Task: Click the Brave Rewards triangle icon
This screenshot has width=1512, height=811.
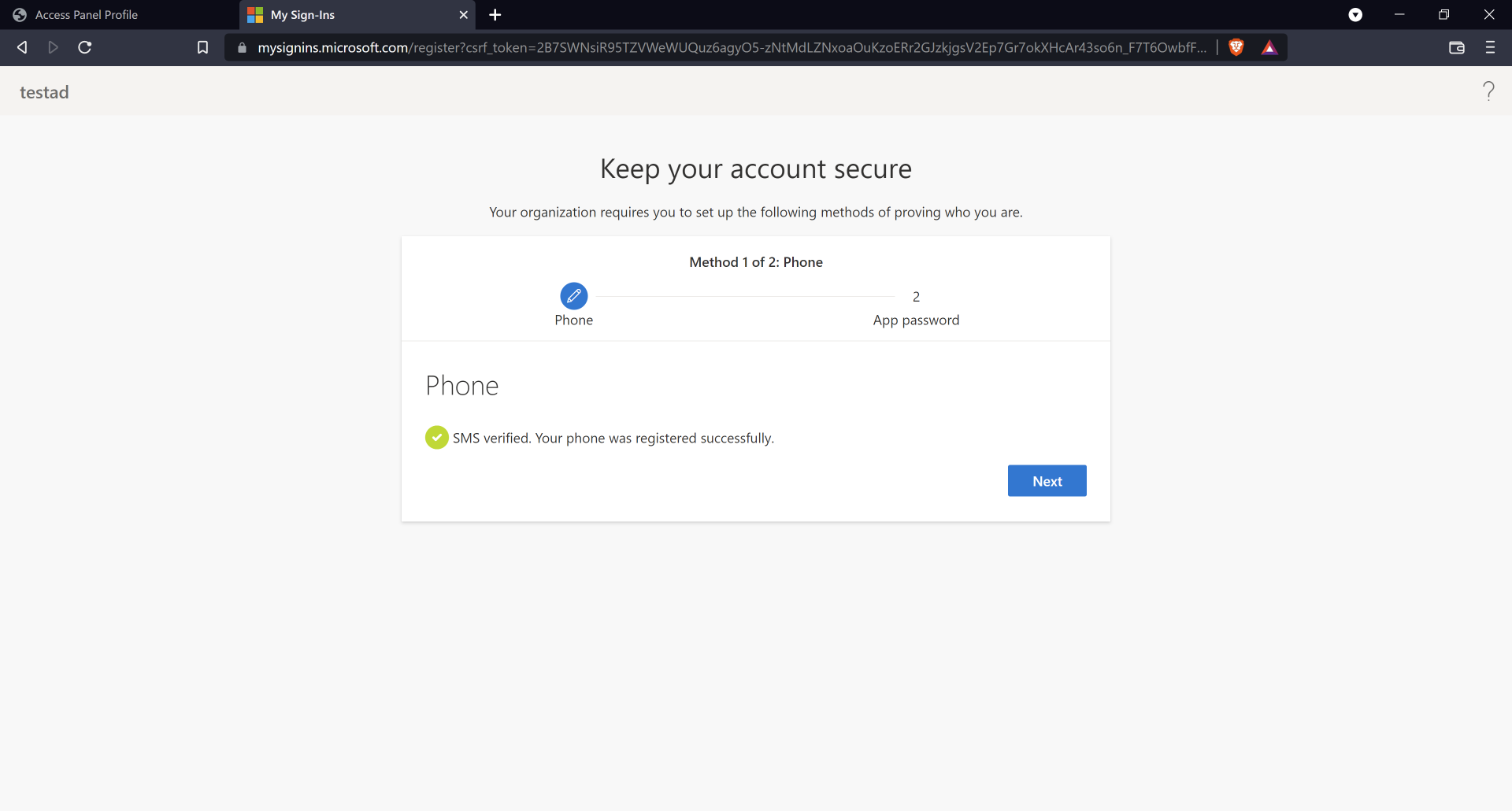Action: [1269, 48]
